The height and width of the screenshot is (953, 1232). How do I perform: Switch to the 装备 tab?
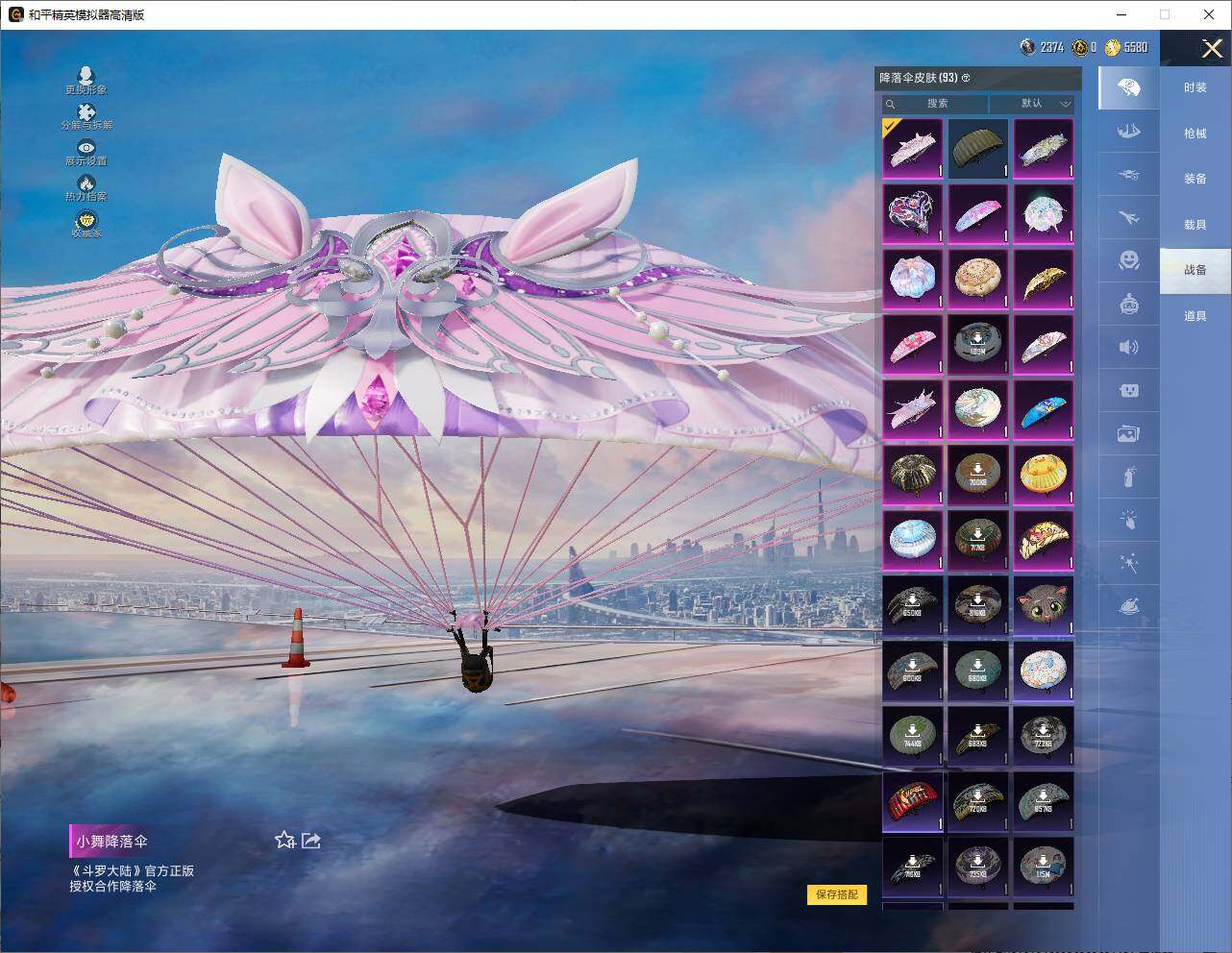(x=1195, y=179)
